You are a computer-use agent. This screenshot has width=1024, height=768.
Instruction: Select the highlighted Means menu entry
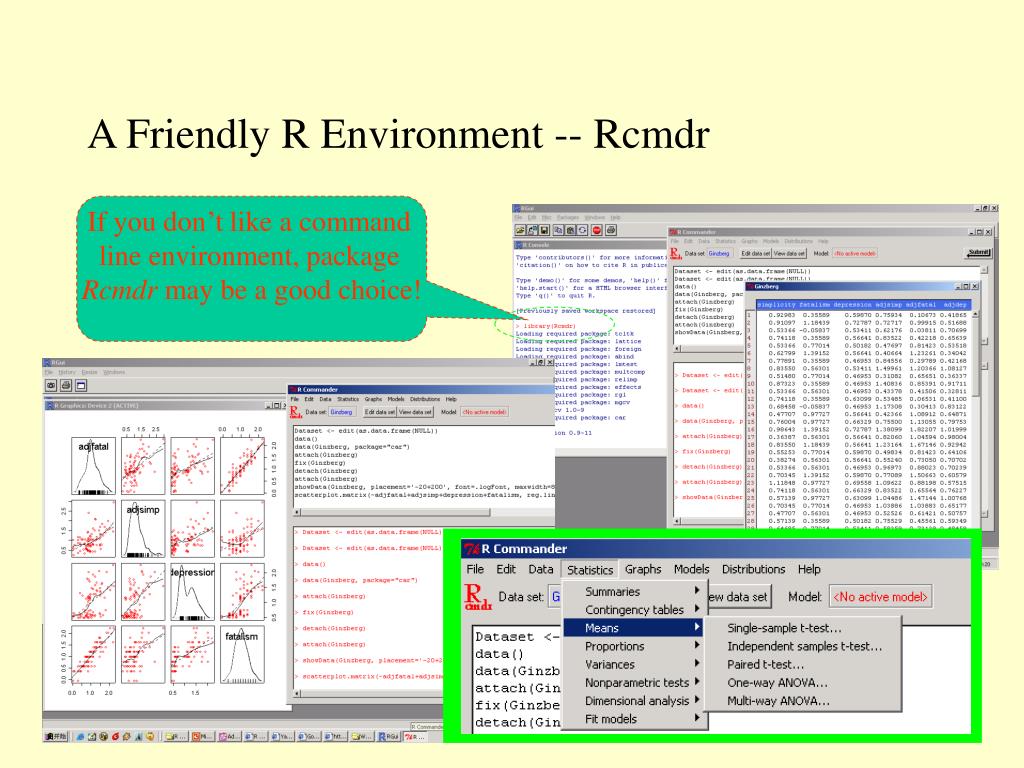click(x=635, y=628)
